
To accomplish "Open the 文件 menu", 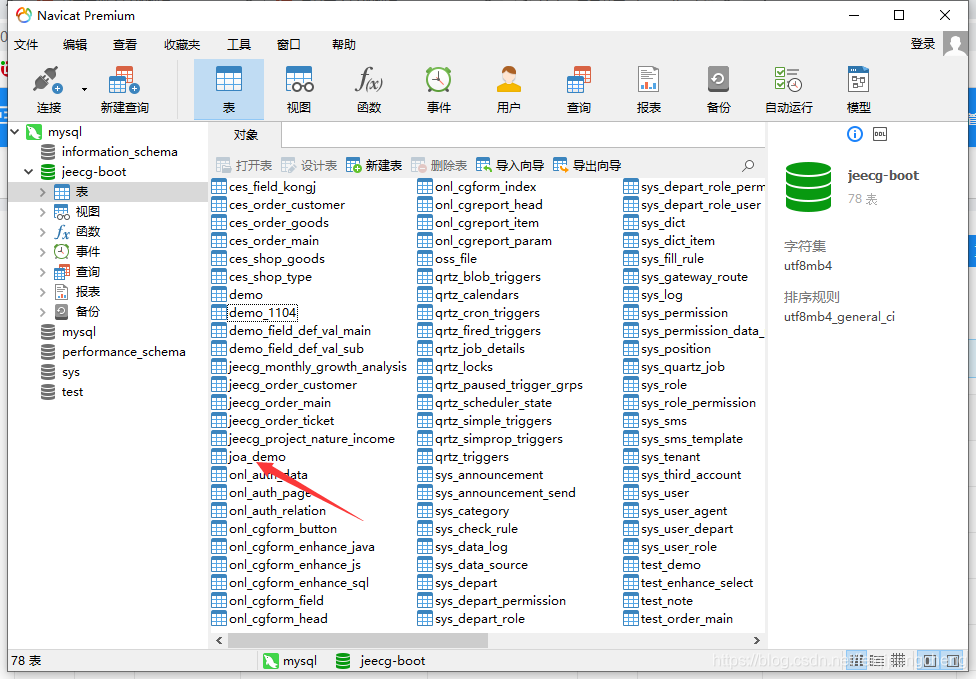I will pyautogui.click(x=26, y=44).
